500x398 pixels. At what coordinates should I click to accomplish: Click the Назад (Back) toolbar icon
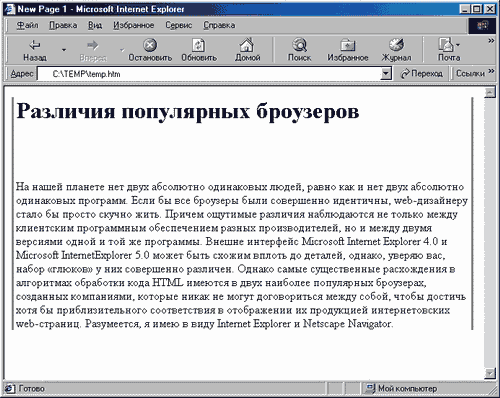35,45
